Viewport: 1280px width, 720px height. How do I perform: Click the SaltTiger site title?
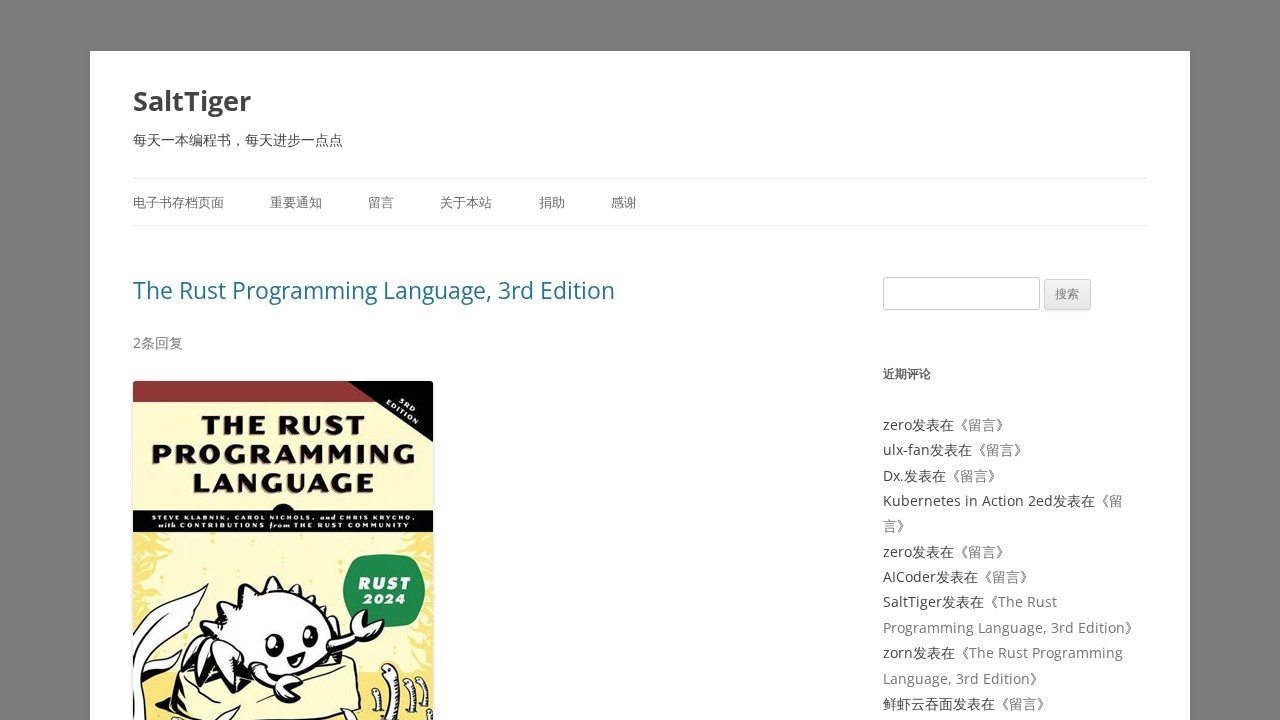[x=192, y=101]
